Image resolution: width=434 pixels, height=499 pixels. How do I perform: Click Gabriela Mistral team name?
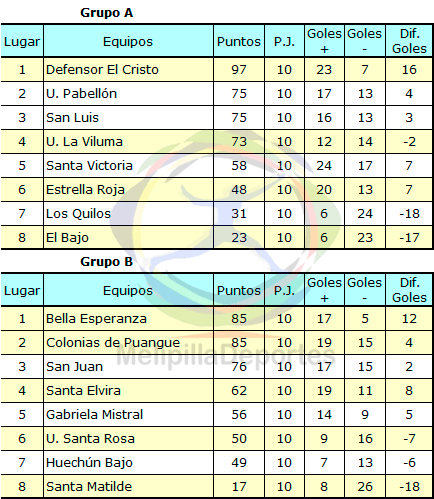pos(95,415)
